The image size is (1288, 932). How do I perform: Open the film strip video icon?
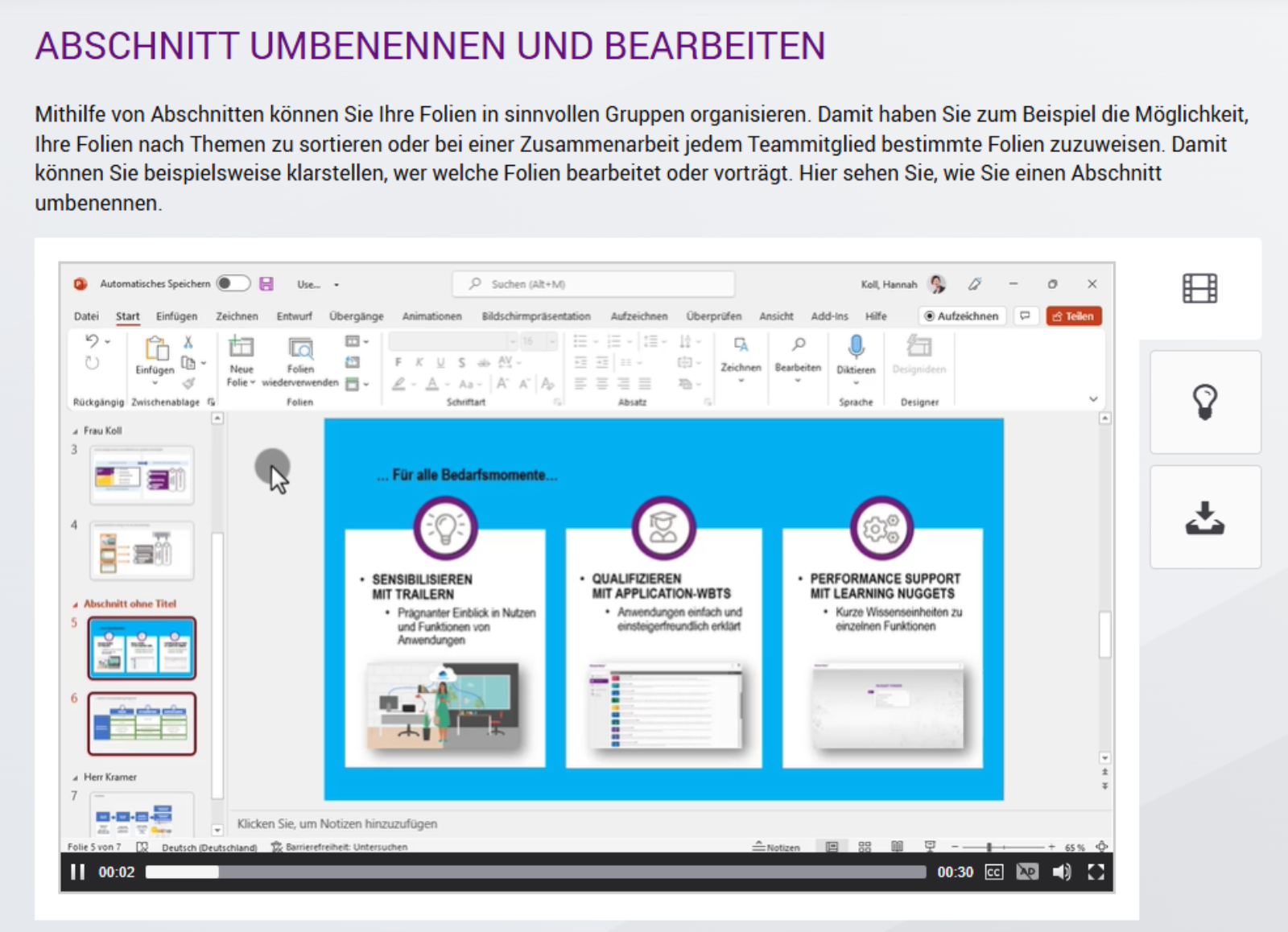(x=1199, y=288)
